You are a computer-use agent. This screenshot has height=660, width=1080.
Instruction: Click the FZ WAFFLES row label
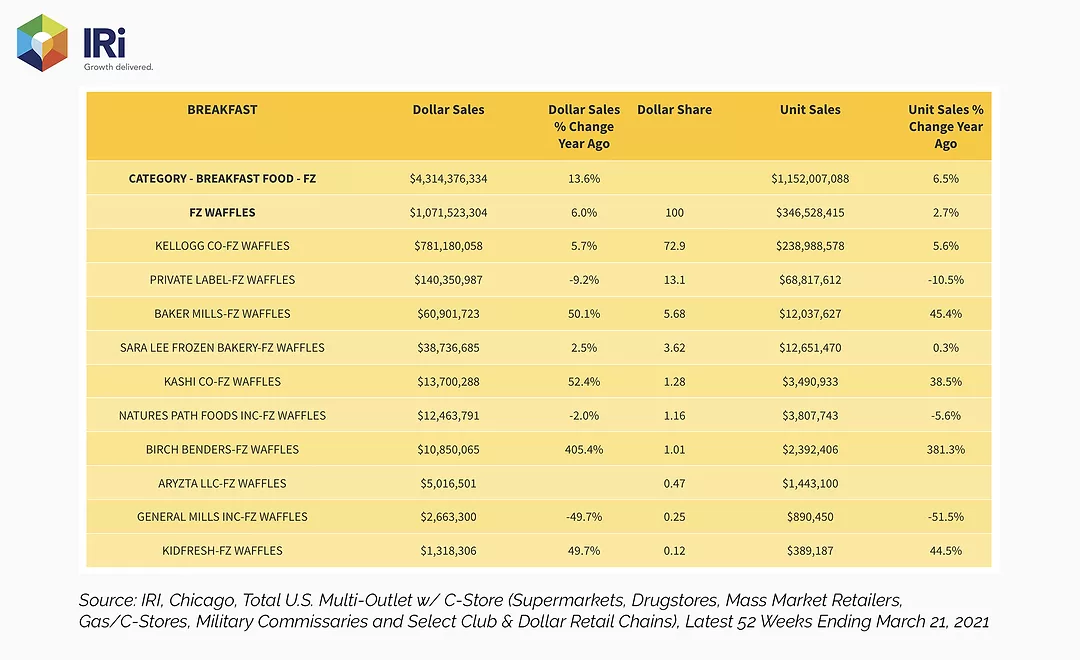click(x=222, y=212)
